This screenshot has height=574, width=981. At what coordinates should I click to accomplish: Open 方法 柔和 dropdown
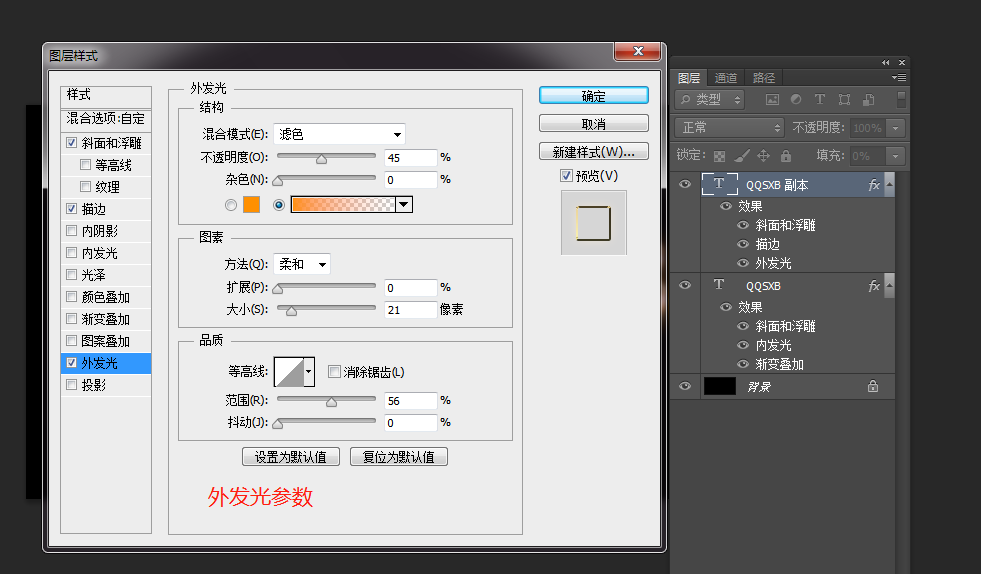tap(302, 264)
